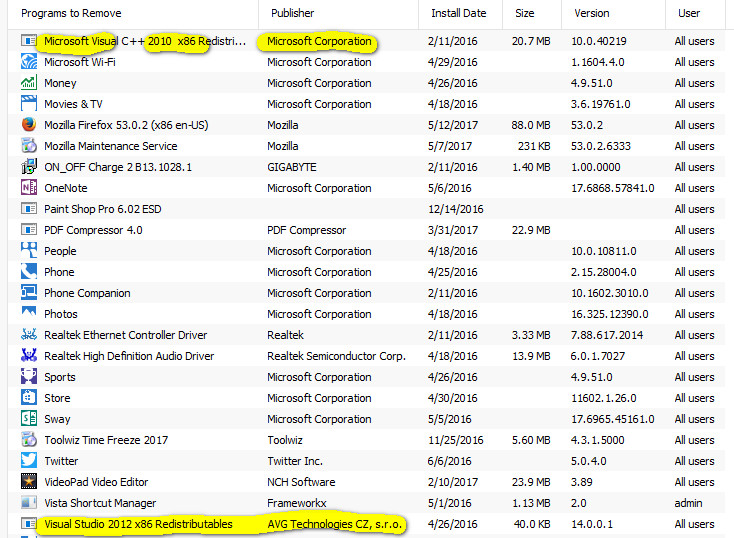Image resolution: width=734 pixels, height=538 pixels.
Task: Click the Movies & TV icon
Action: coord(29,103)
